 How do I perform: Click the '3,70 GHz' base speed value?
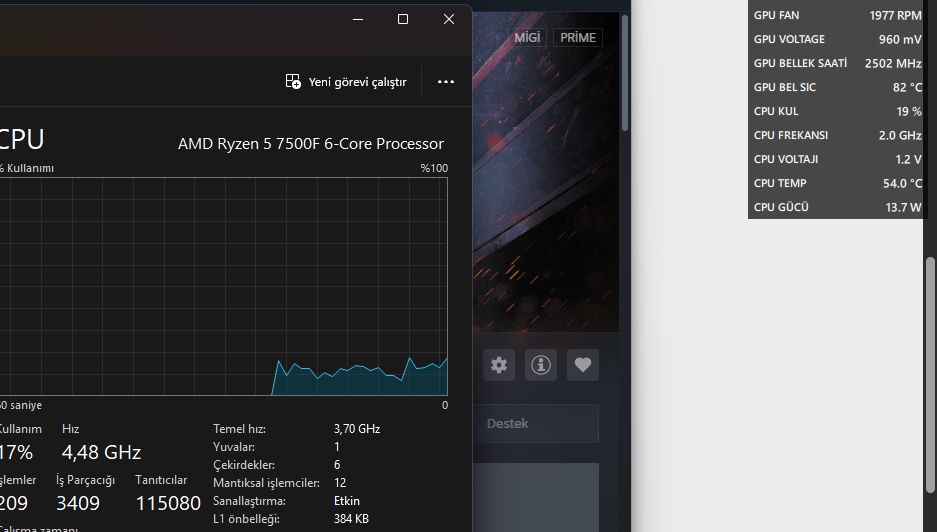pos(357,429)
